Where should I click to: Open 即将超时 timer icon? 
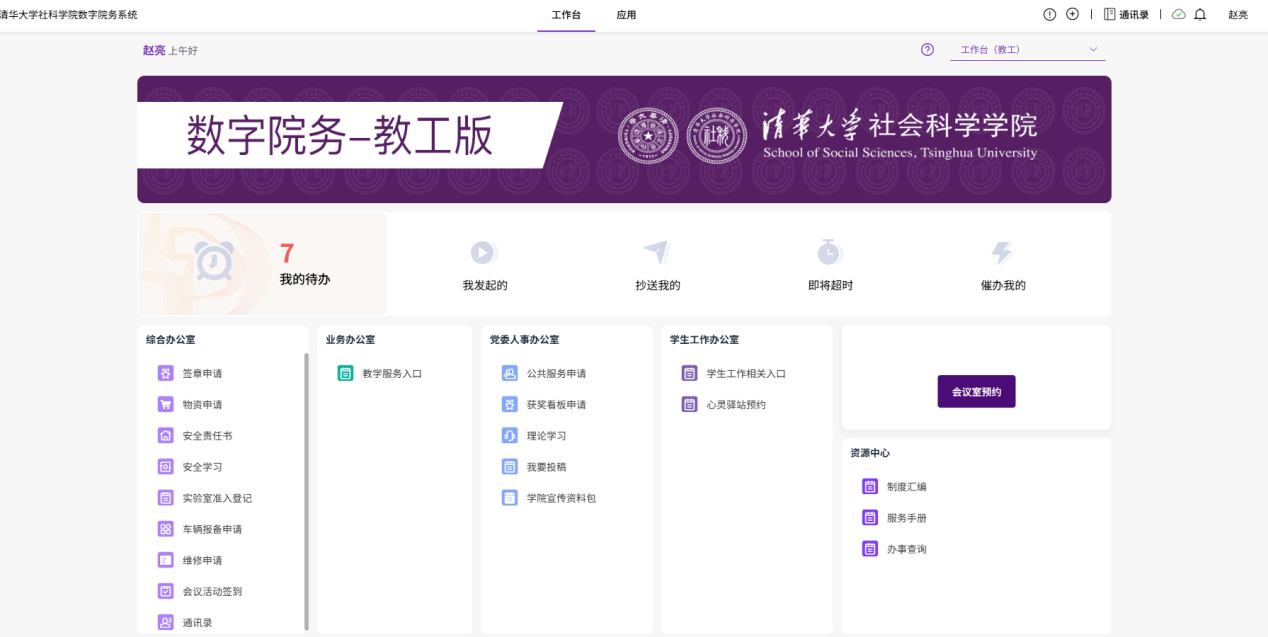click(828, 252)
